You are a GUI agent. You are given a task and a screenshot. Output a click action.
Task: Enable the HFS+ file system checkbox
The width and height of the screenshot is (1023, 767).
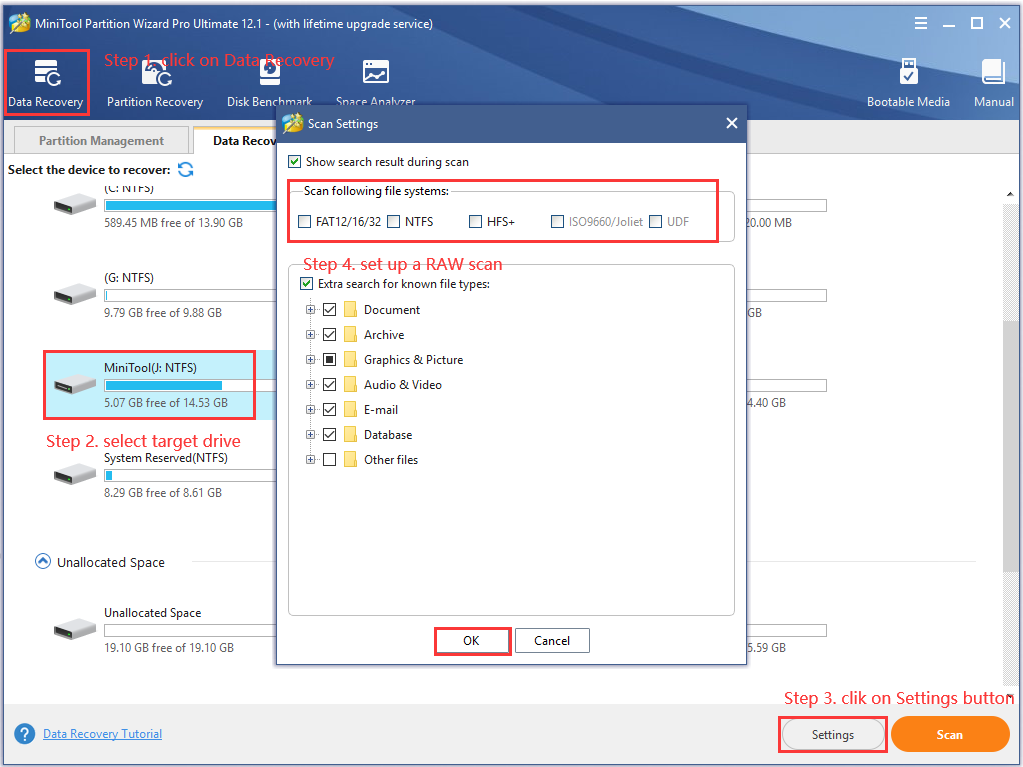coord(476,222)
